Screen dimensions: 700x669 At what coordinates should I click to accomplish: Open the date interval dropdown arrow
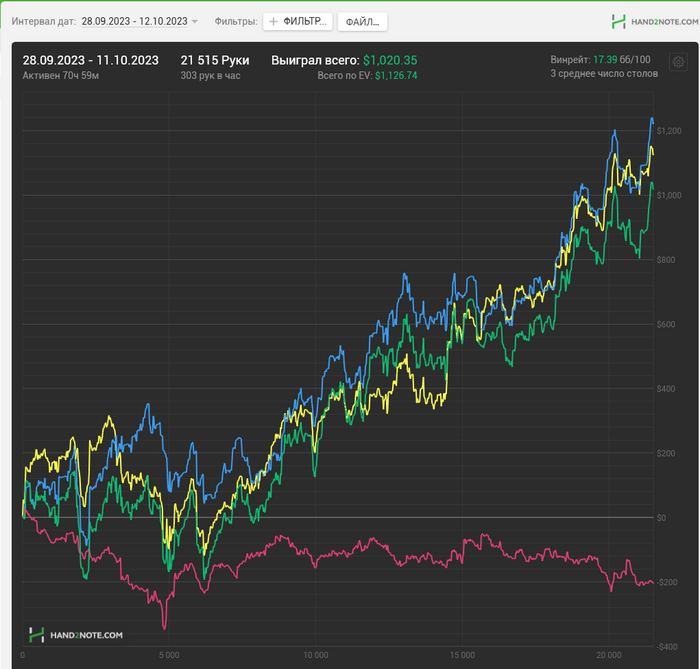pos(195,21)
